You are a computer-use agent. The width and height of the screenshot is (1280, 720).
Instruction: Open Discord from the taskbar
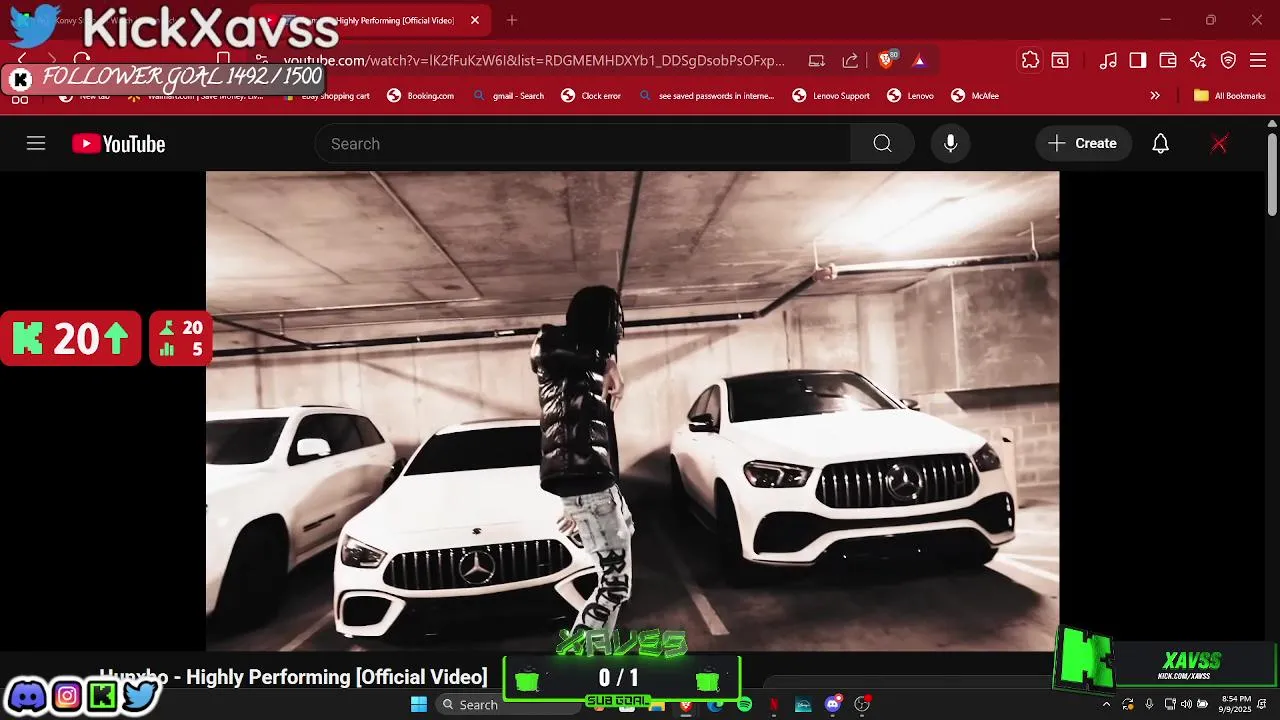point(832,704)
